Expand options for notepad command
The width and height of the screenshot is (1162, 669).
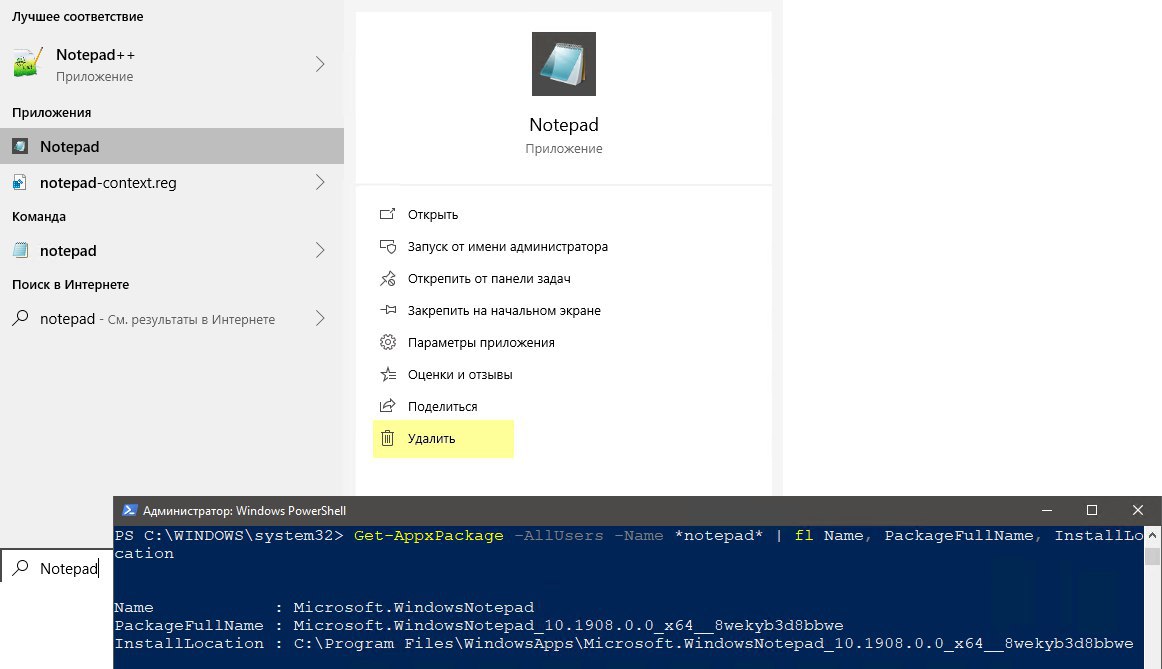point(320,250)
